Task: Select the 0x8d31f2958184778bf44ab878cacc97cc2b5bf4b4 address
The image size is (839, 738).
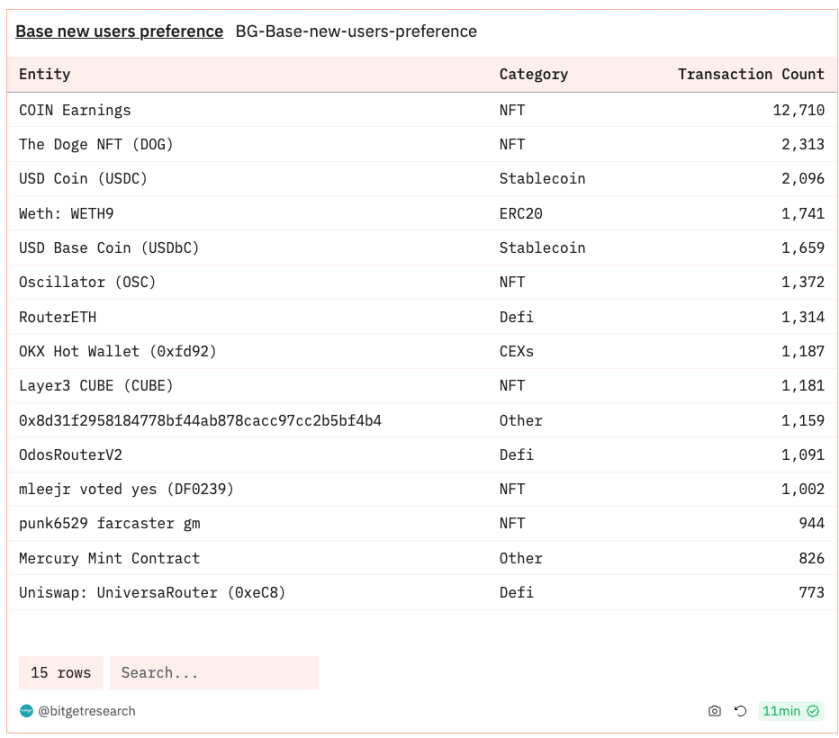Action: point(200,420)
